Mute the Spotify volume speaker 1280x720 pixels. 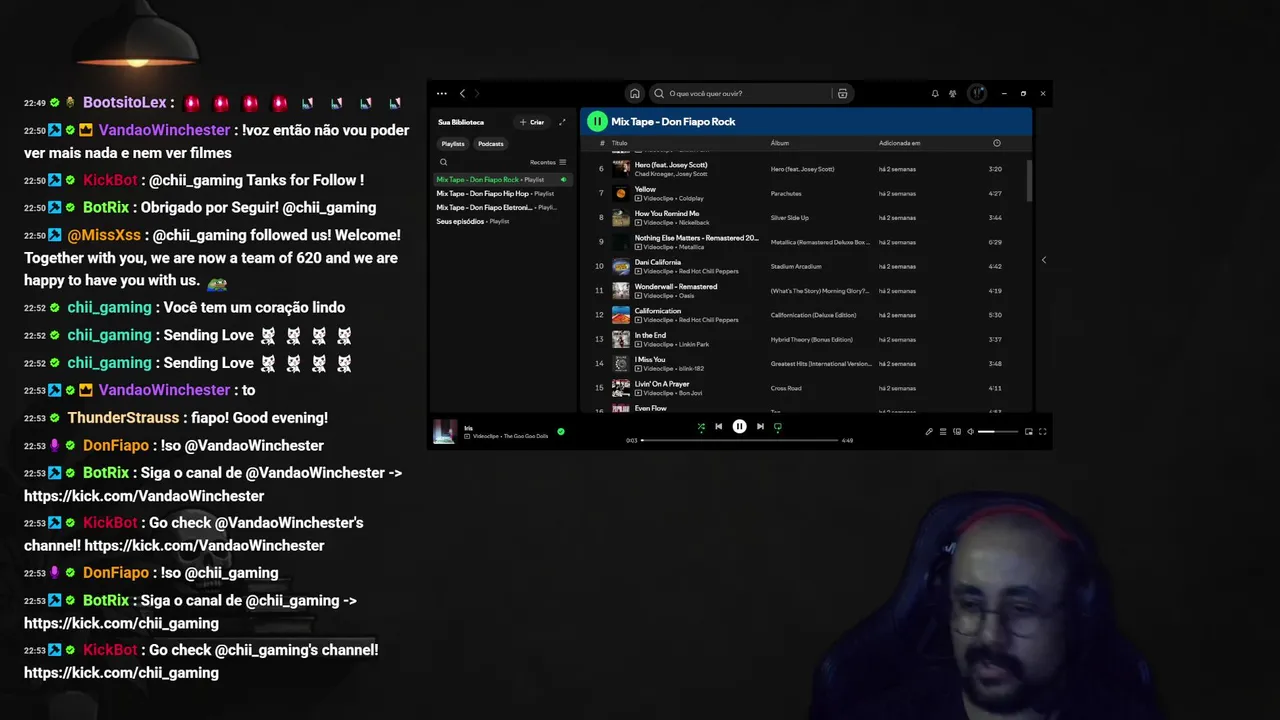click(970, 432)
